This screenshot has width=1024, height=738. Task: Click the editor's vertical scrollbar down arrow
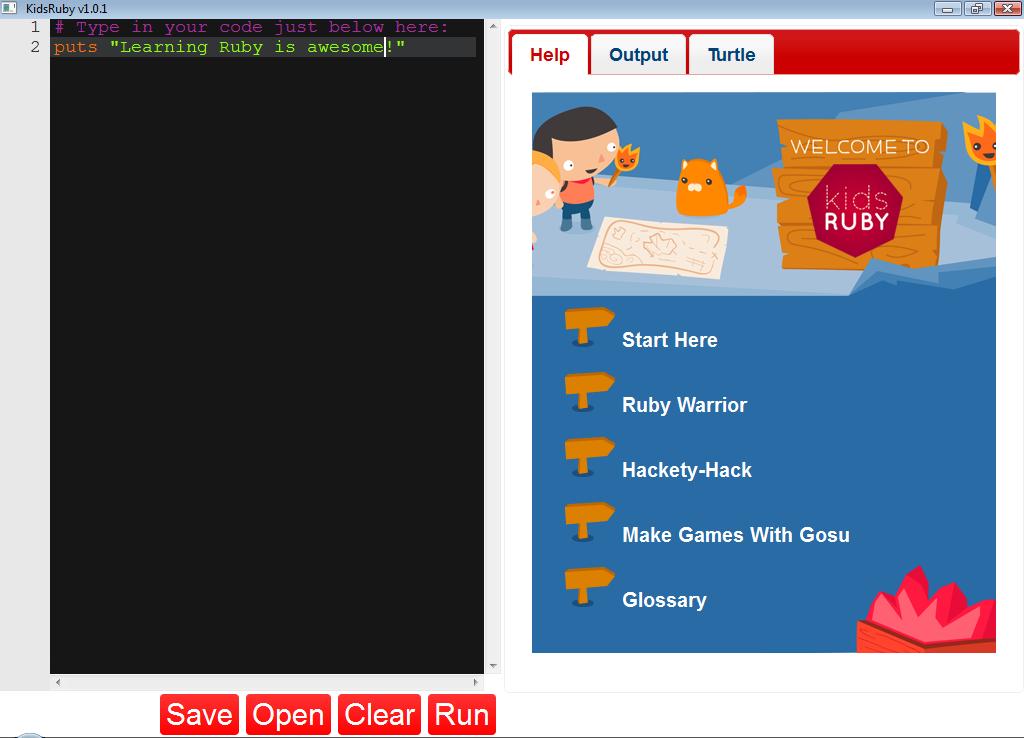coord(493,666)
